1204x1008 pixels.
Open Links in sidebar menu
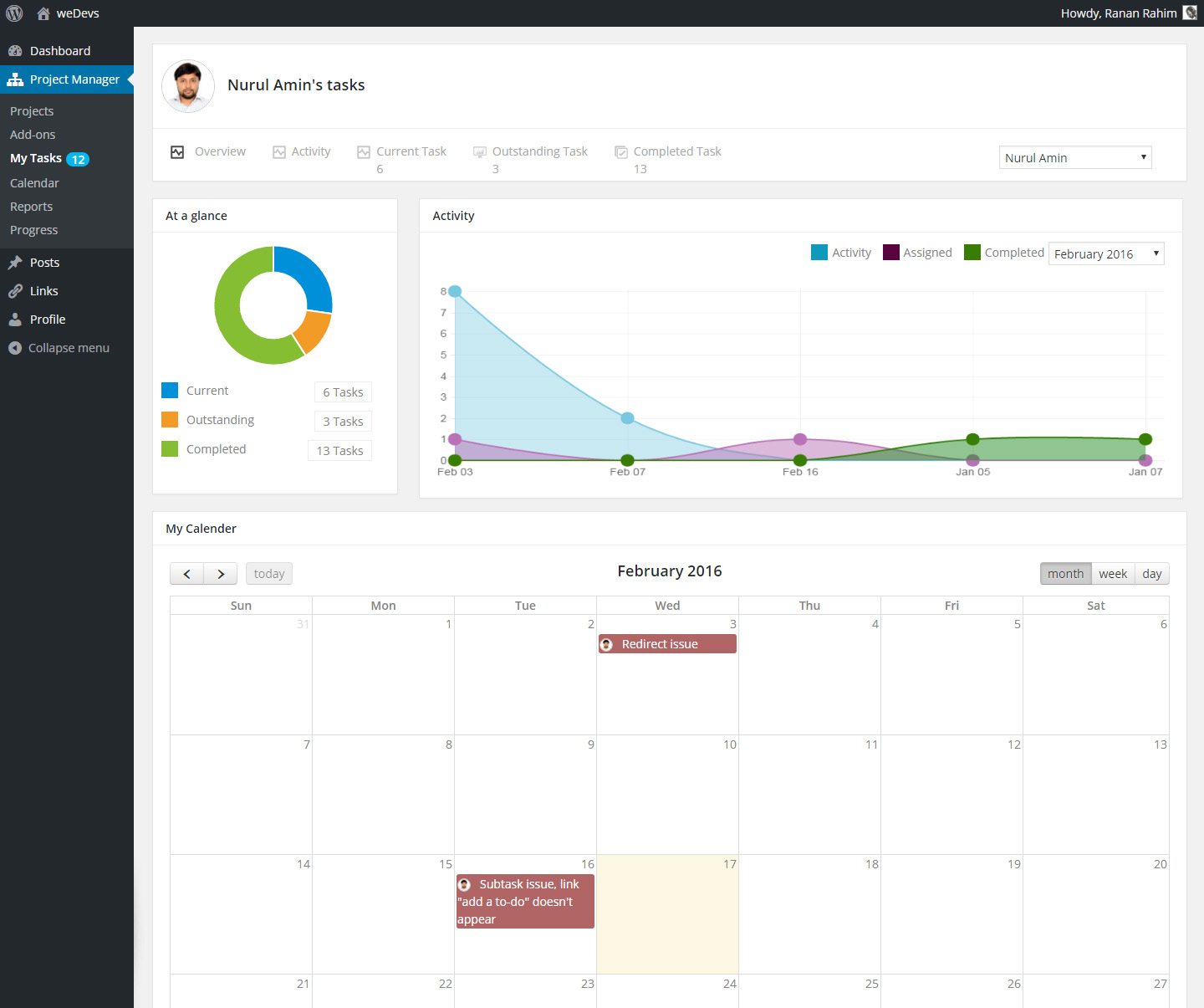pyautogui.click(x=67, y=291)
